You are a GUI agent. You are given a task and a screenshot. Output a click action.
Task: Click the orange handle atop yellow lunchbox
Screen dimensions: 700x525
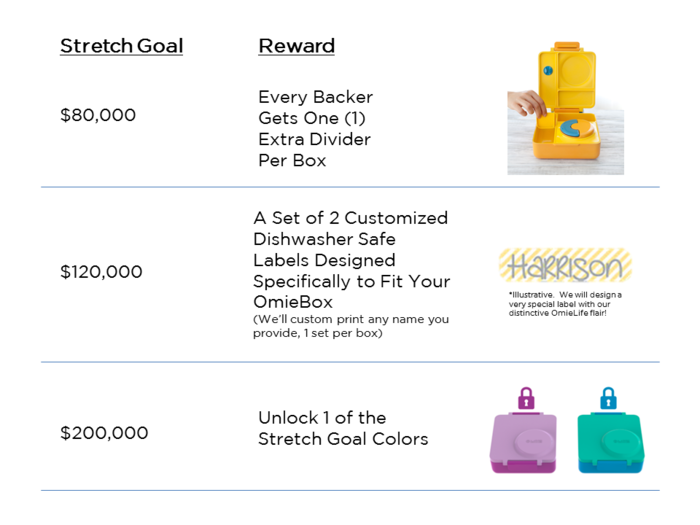click(x=567, y=46)
